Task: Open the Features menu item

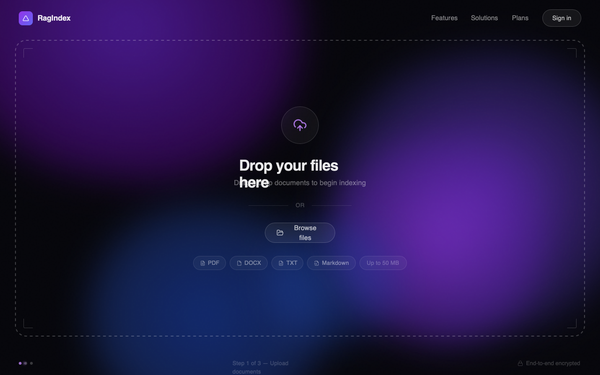Action: (444, 18)
